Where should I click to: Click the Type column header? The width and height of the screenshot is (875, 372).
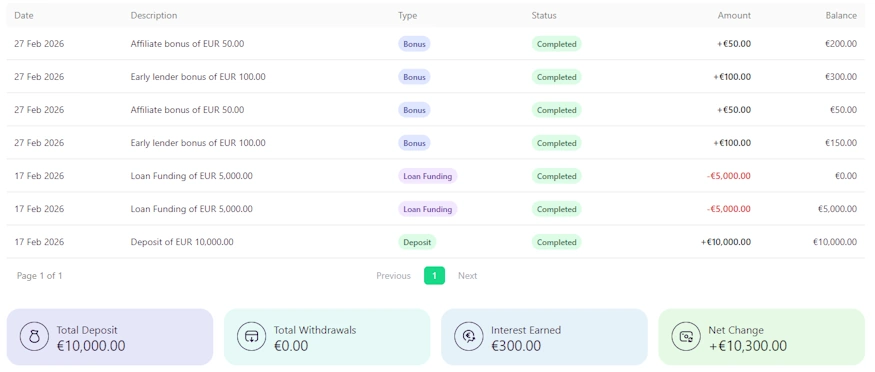pyautogui.click(x=407, y=16)
